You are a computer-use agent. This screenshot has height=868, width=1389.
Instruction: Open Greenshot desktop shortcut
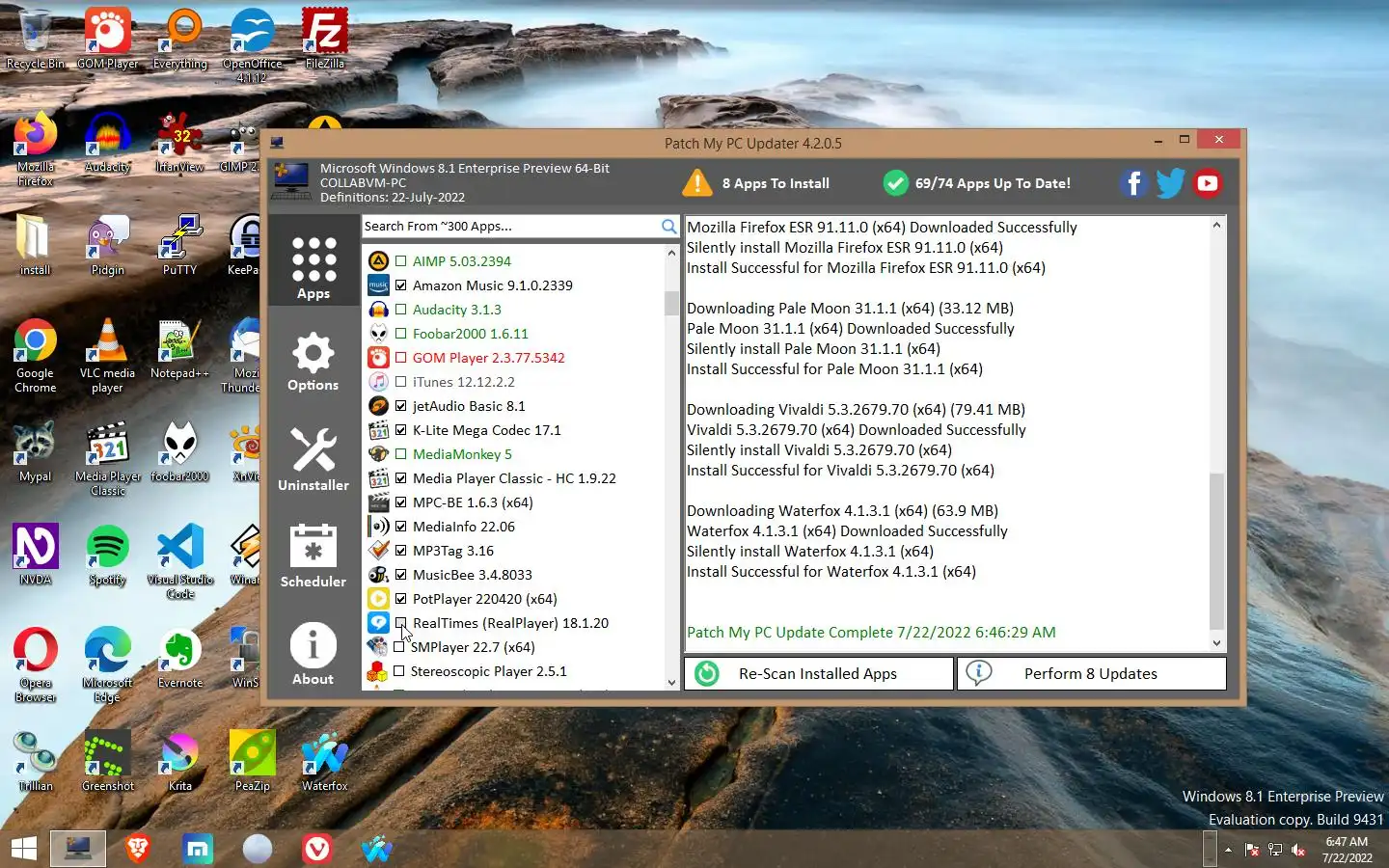tap(108, 761)
